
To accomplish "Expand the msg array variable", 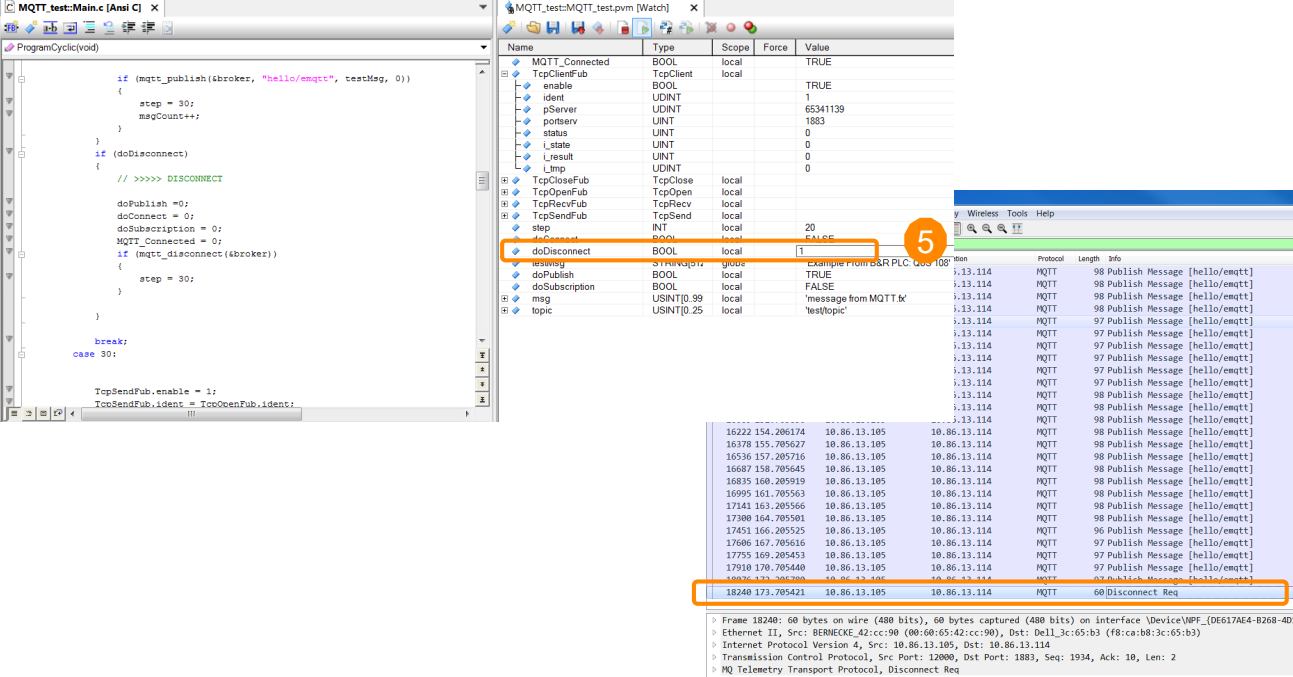I will click(x=505, y=299).
